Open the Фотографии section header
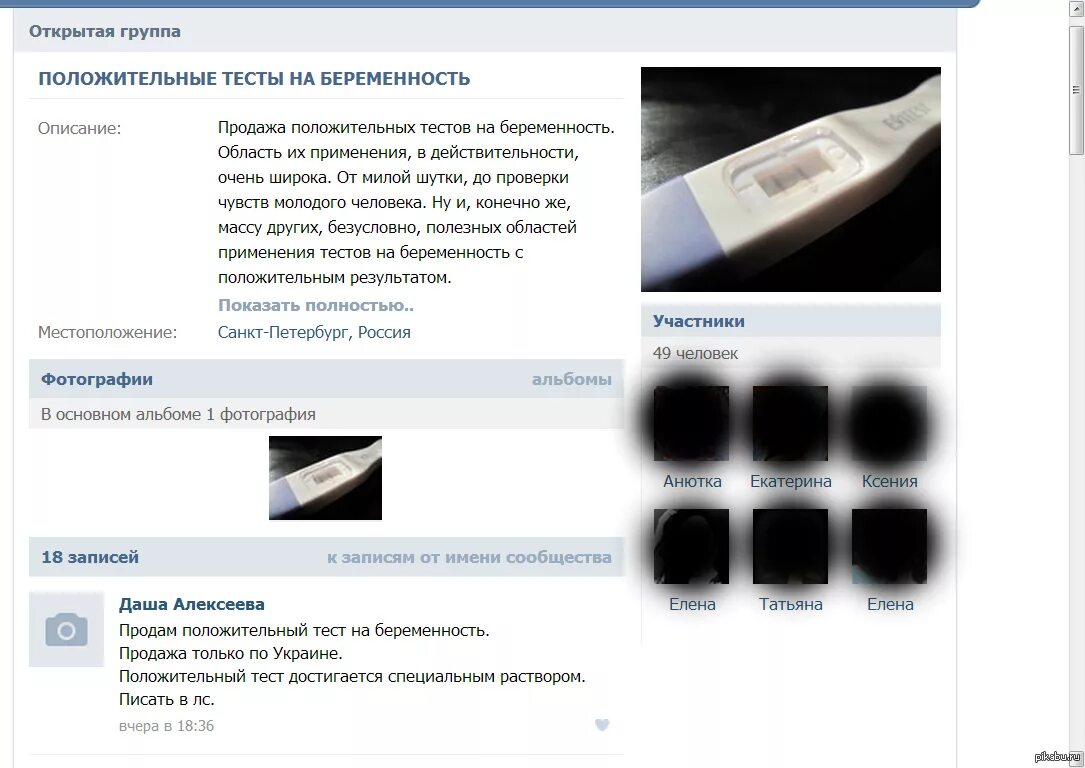The image size is (1085, 768). (97, 379)
